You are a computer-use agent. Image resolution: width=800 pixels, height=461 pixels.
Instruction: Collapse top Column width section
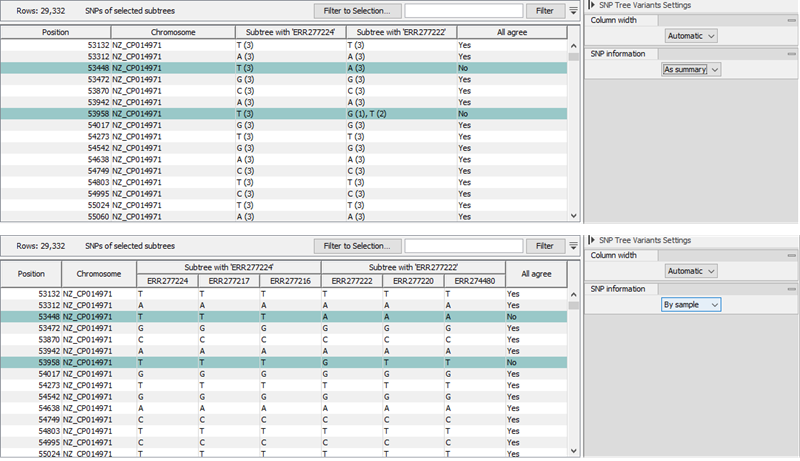(791, 20)
